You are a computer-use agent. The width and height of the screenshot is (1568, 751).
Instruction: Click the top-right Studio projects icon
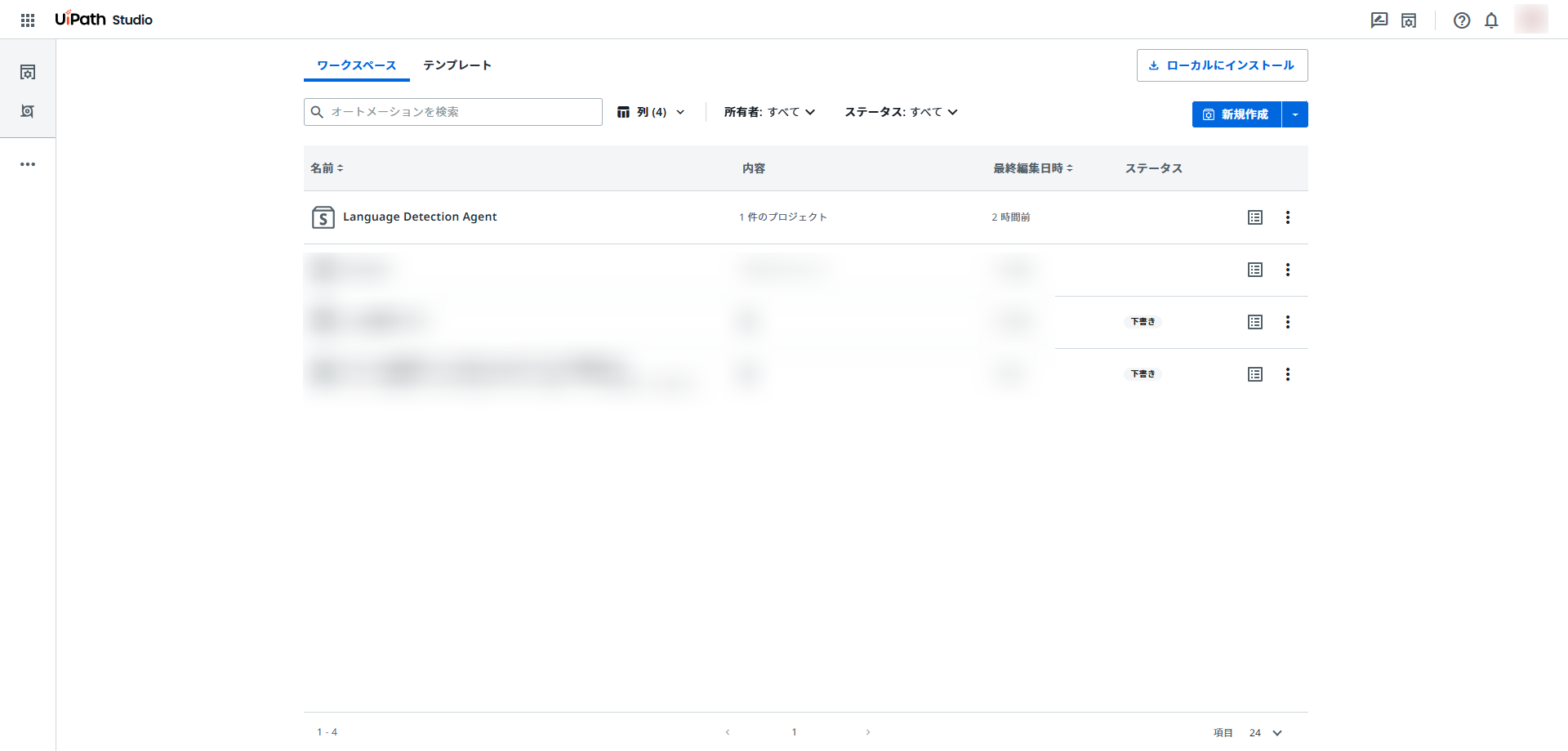1409,20
